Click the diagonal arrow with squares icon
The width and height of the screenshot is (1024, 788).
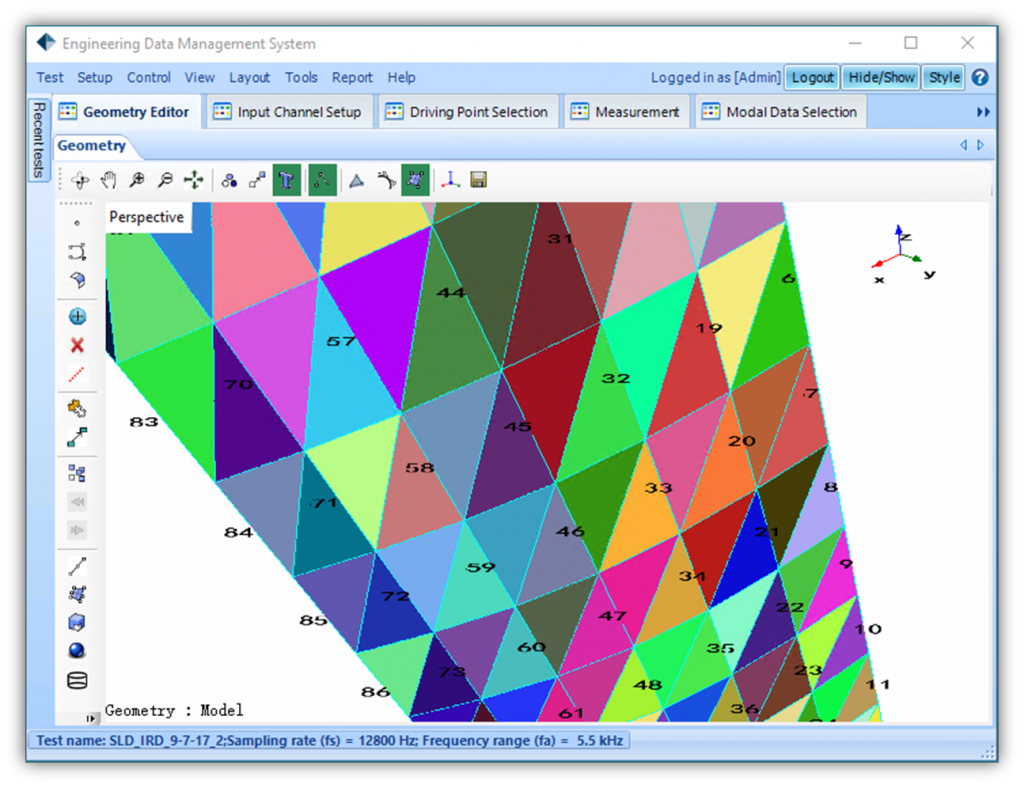point(77,437)
